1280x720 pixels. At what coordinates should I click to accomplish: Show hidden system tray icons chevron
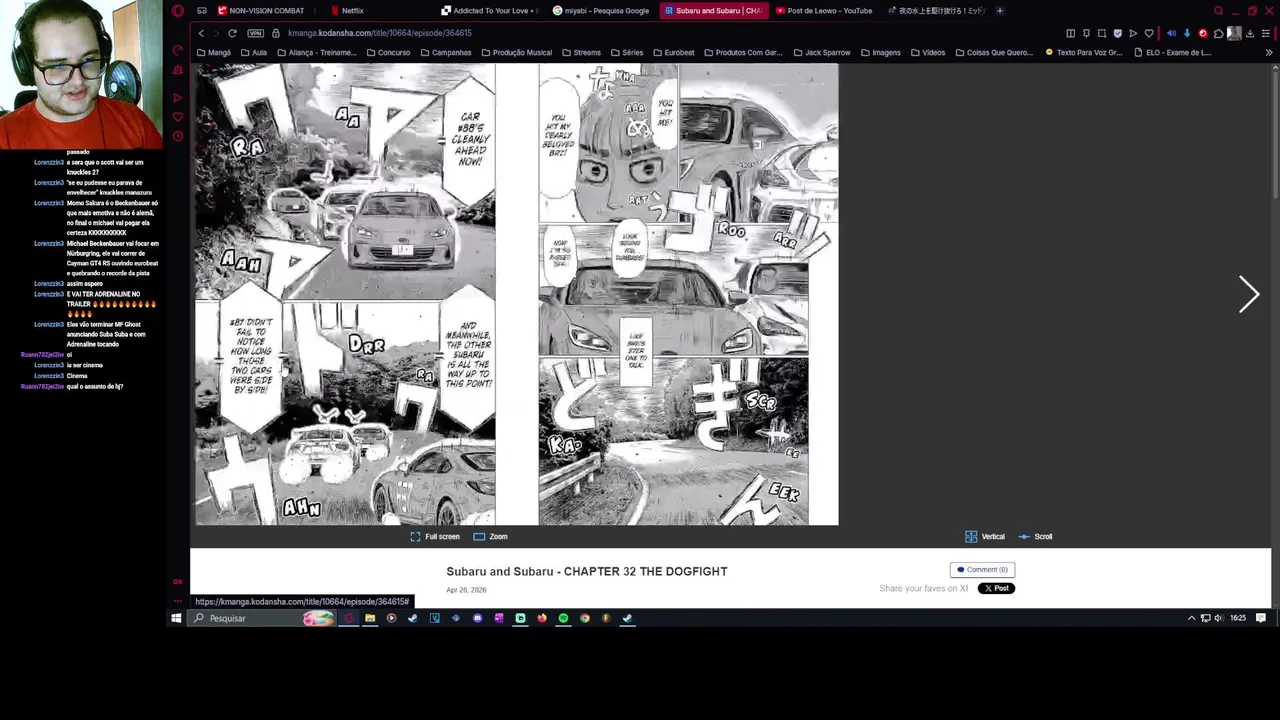[1191, 618]
